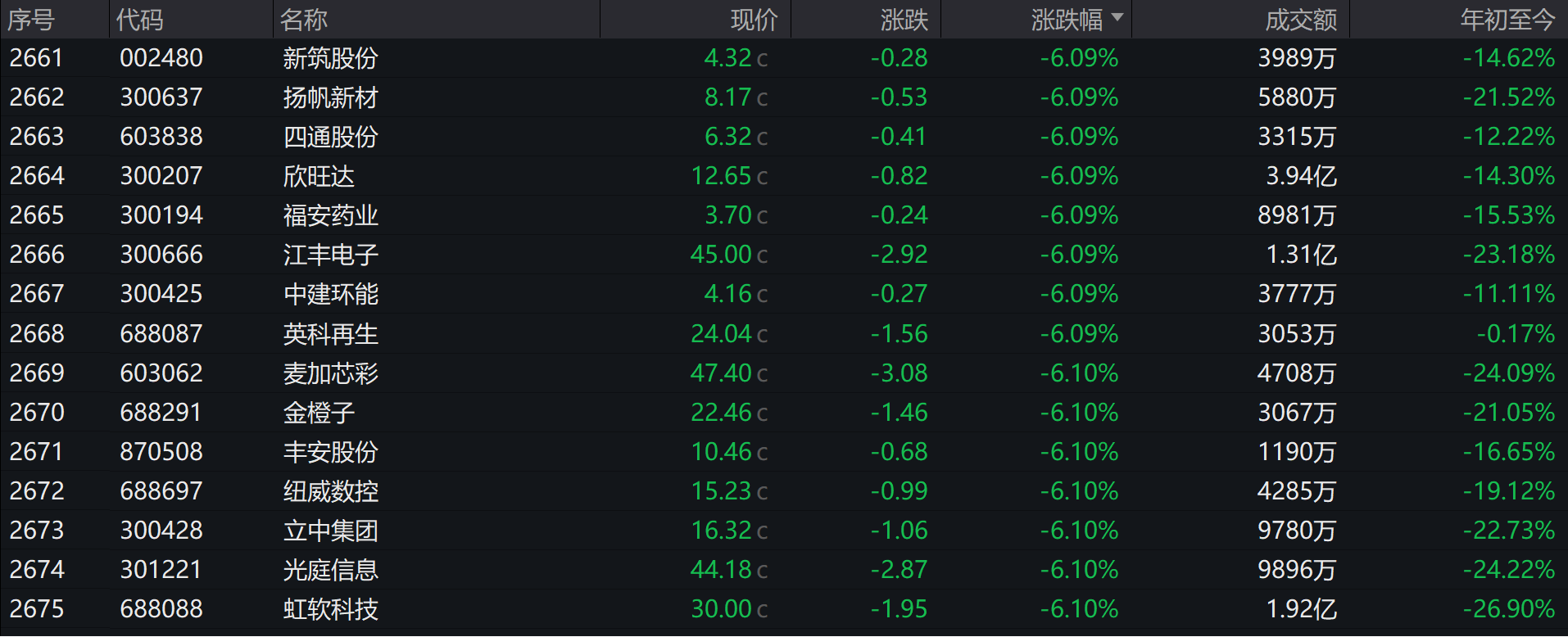Select row number 2675

pyautogui.click(x=37, y=609)
